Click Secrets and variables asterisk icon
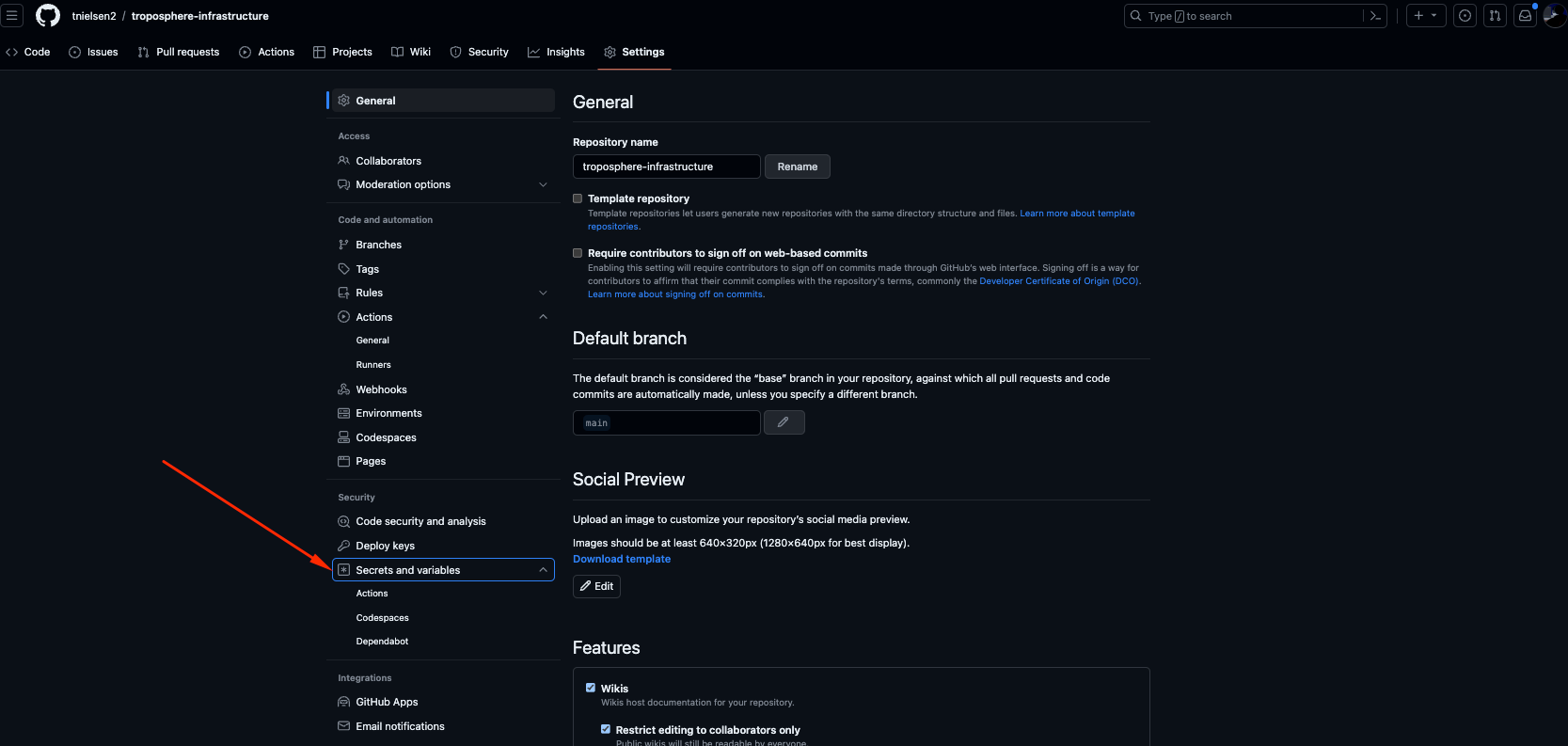Screen dimensions: 1568x746 (343, 570)
